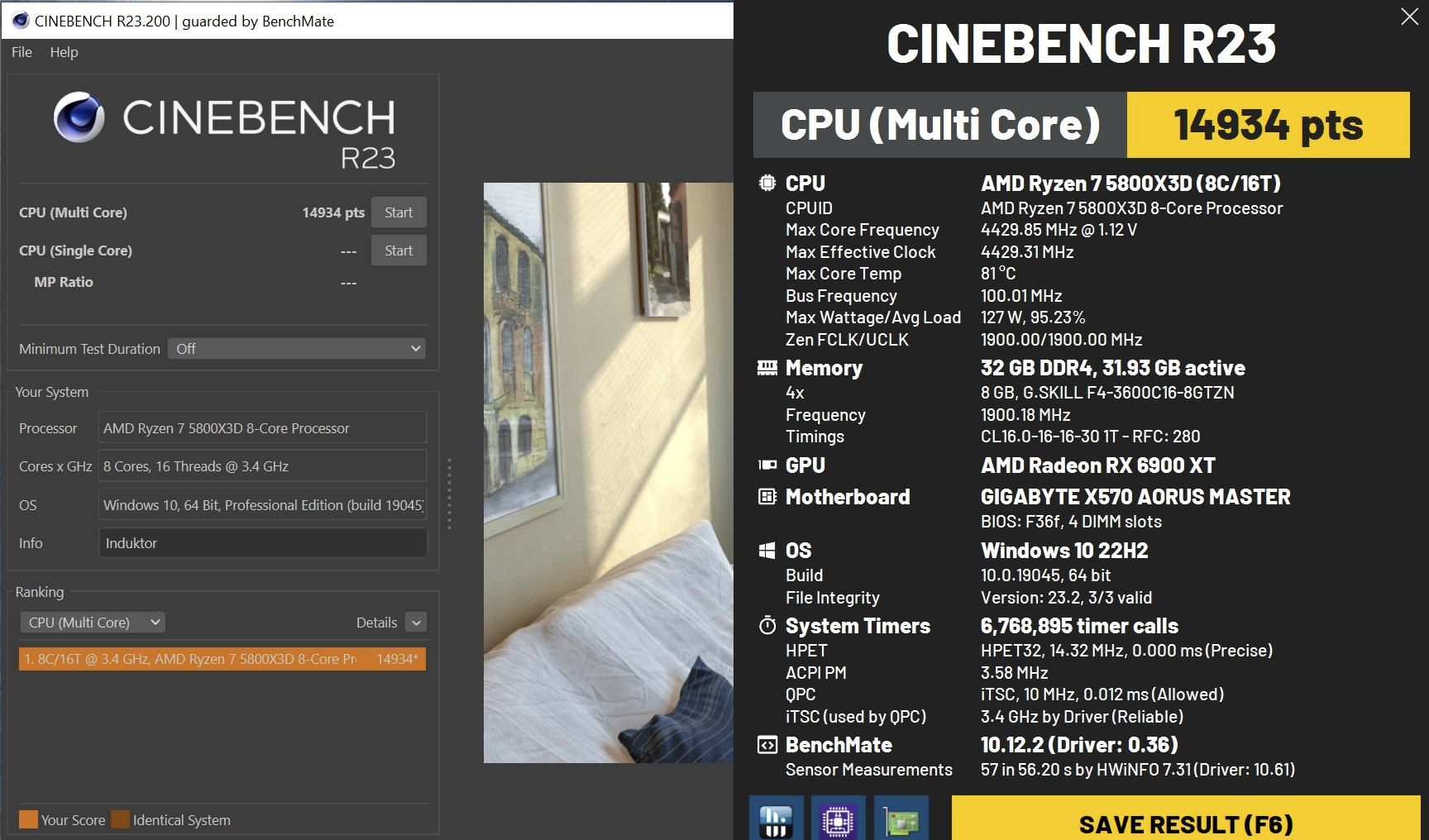Click the memory text 32 GB DDR4, 31.93 GB active
1429x840 pixels.
(x=1112, y=368)
